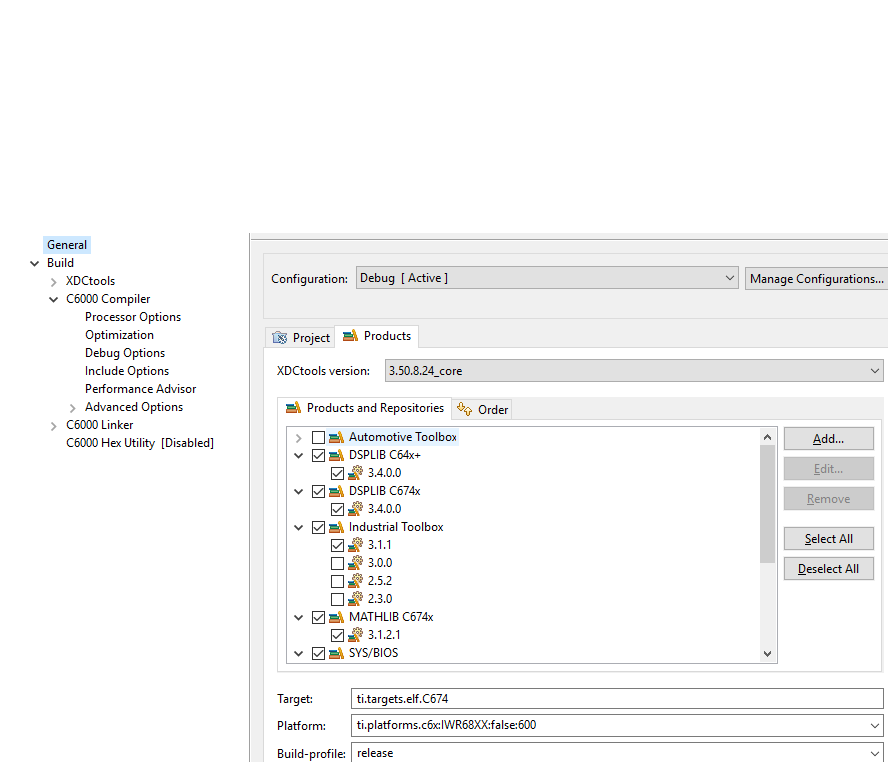Switch to the Products tab
Image resolution: width=888 pixels, height=766 pixels.
coord(377,336)
